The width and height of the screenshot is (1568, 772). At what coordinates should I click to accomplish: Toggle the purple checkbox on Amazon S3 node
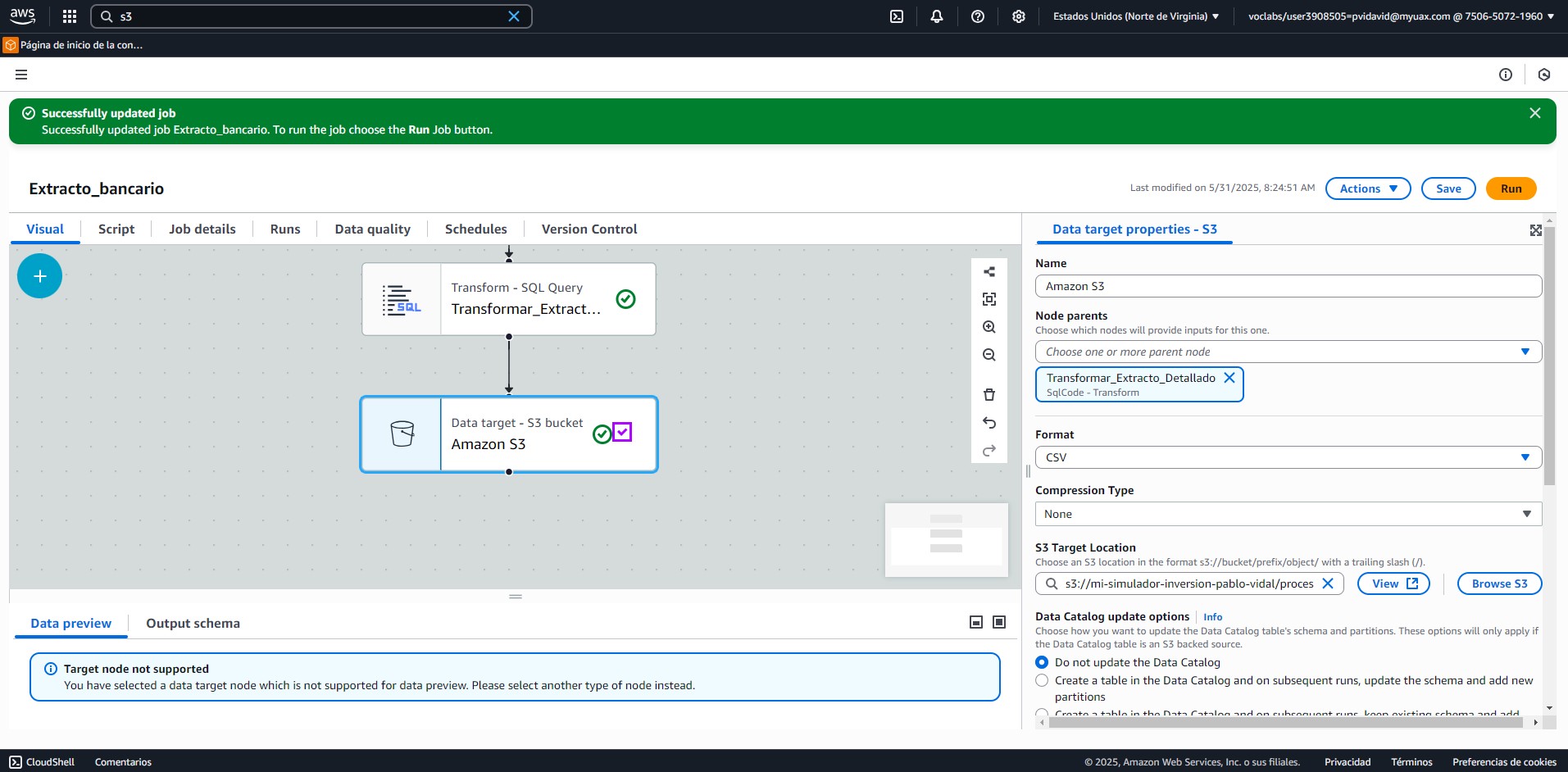click(622, 431)
